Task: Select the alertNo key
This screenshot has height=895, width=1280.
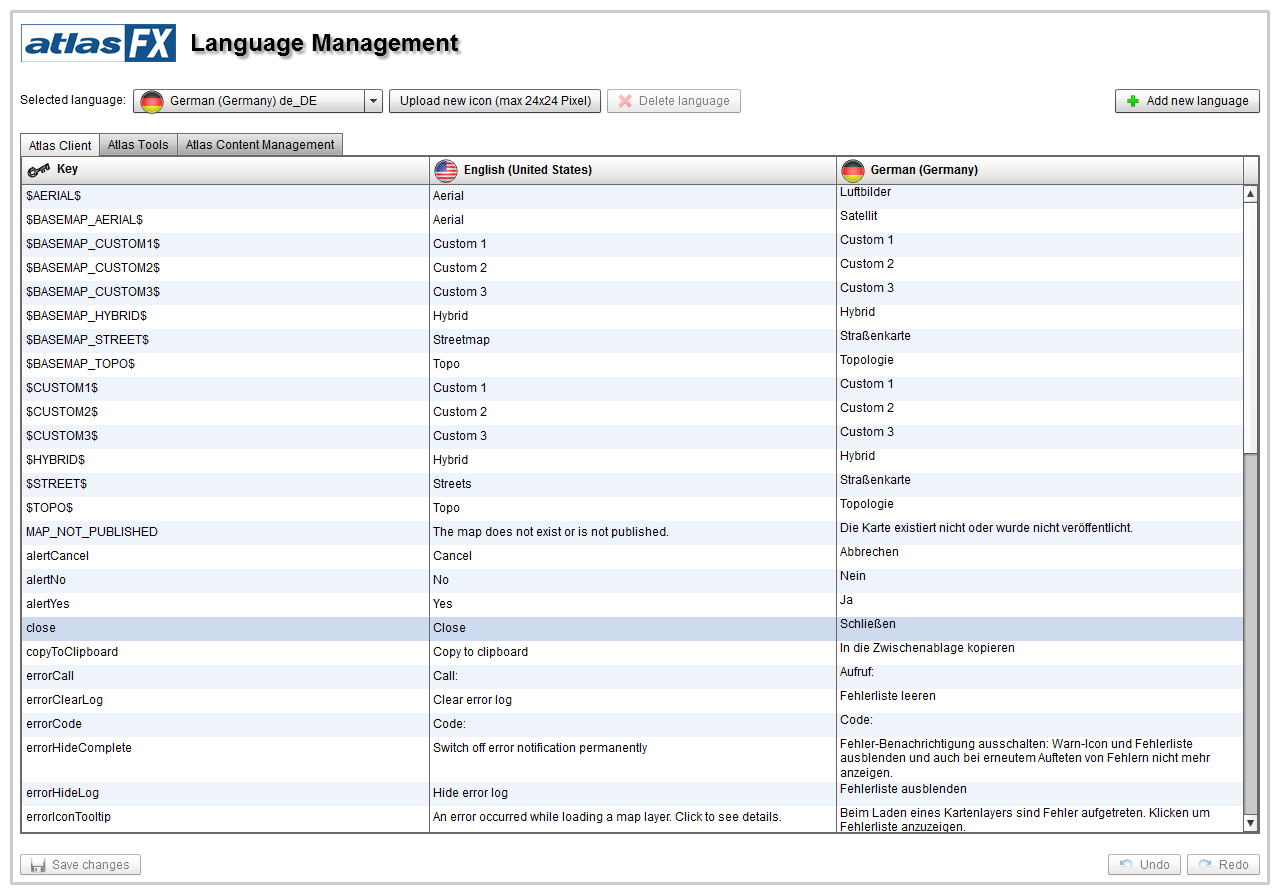Action: point(46,580)
